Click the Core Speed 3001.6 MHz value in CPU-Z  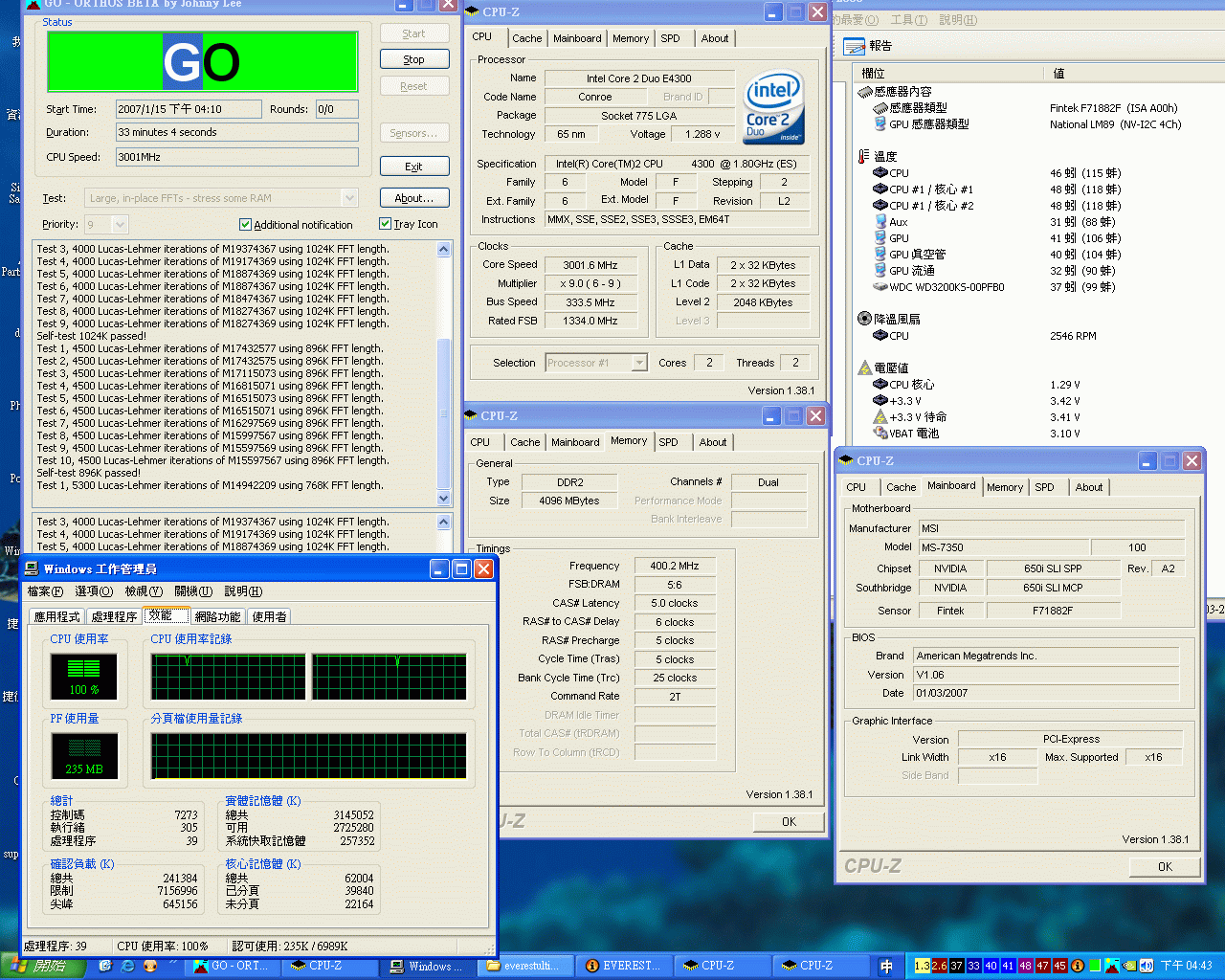[x=590, y=265]
